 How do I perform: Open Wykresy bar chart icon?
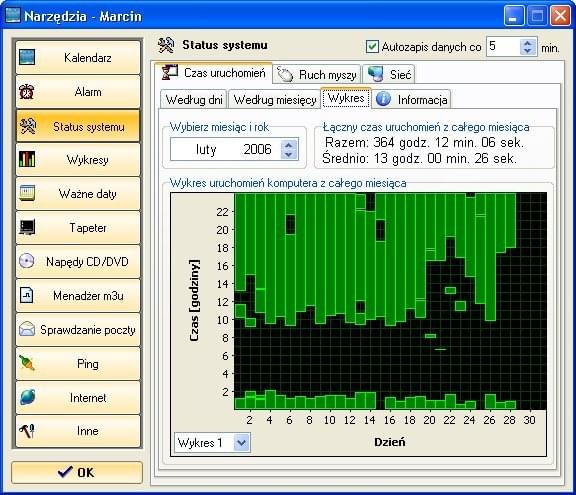point(27,159)
